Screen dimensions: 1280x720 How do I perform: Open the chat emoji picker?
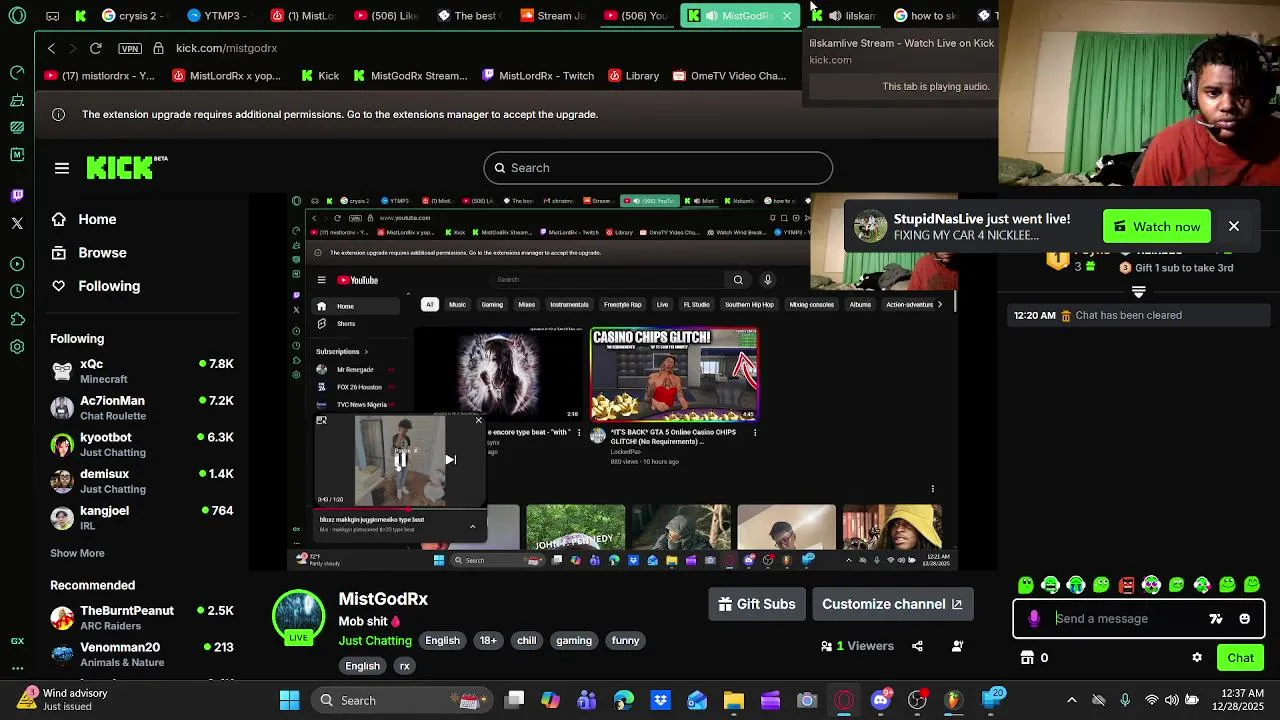coord(1244,619)
